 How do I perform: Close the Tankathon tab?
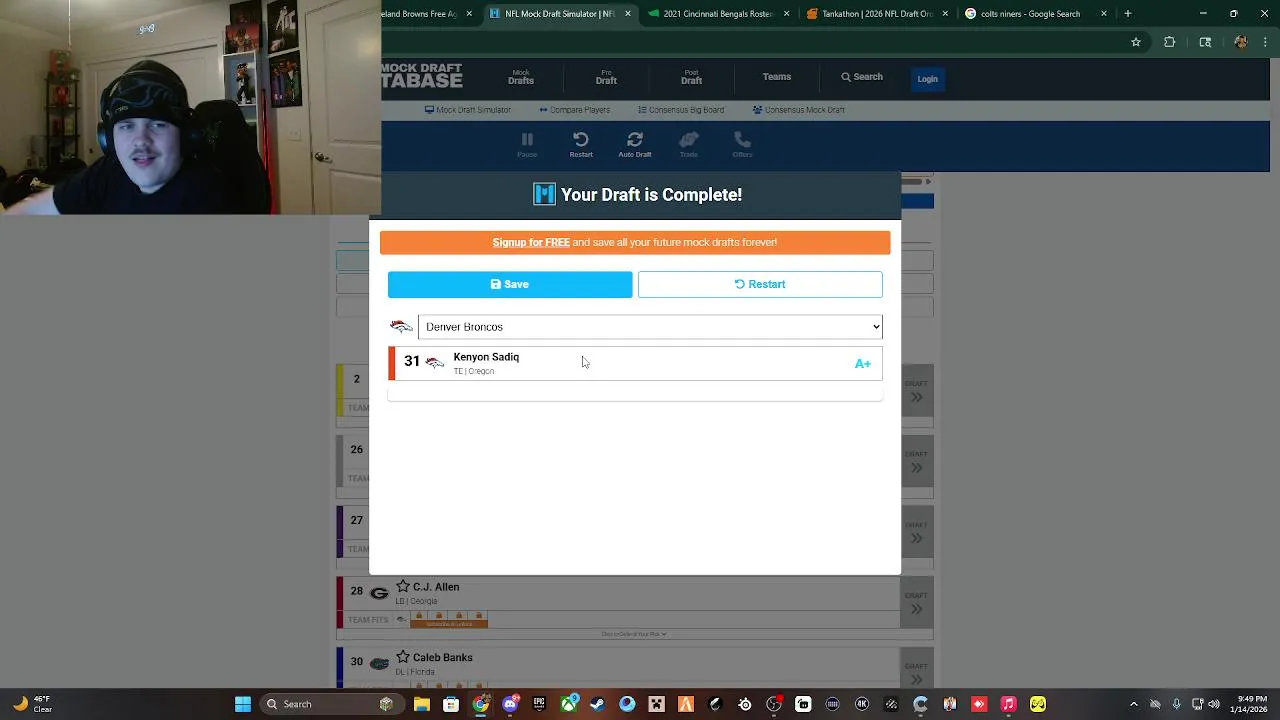pos(945,14)
